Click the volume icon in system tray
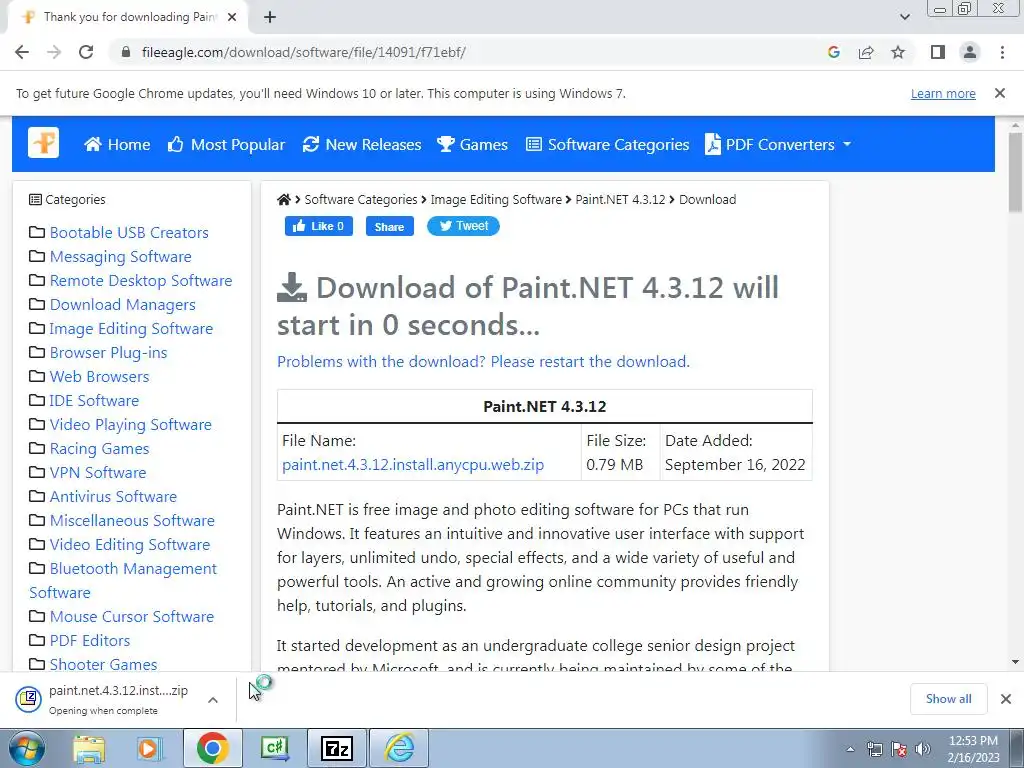 pos(923,749)
